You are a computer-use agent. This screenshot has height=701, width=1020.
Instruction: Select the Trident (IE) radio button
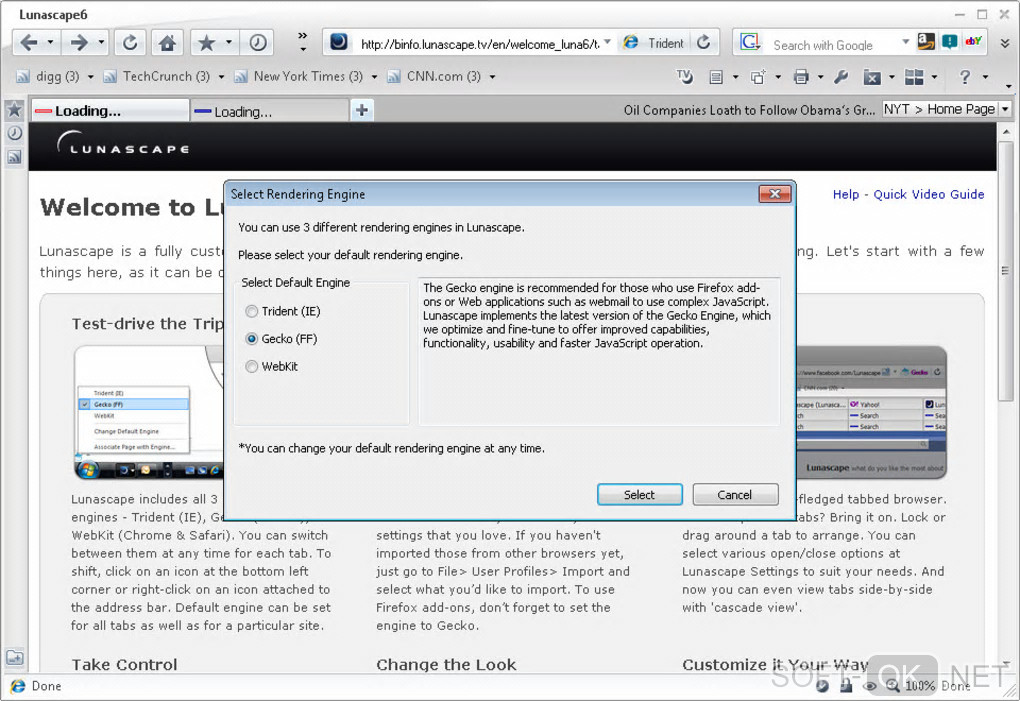[x=252, y=311]
